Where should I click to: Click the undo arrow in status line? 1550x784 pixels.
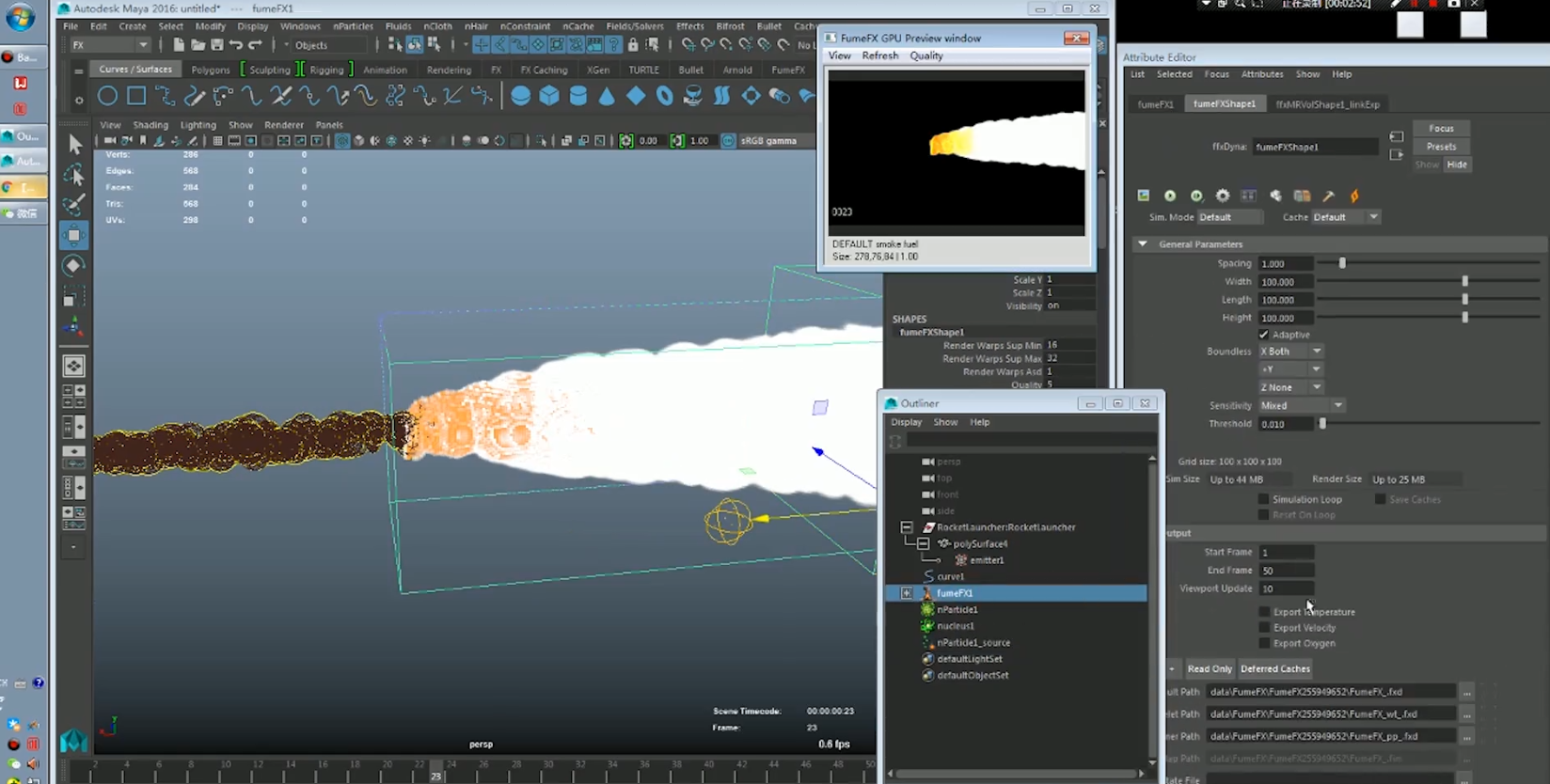point(236,44)
